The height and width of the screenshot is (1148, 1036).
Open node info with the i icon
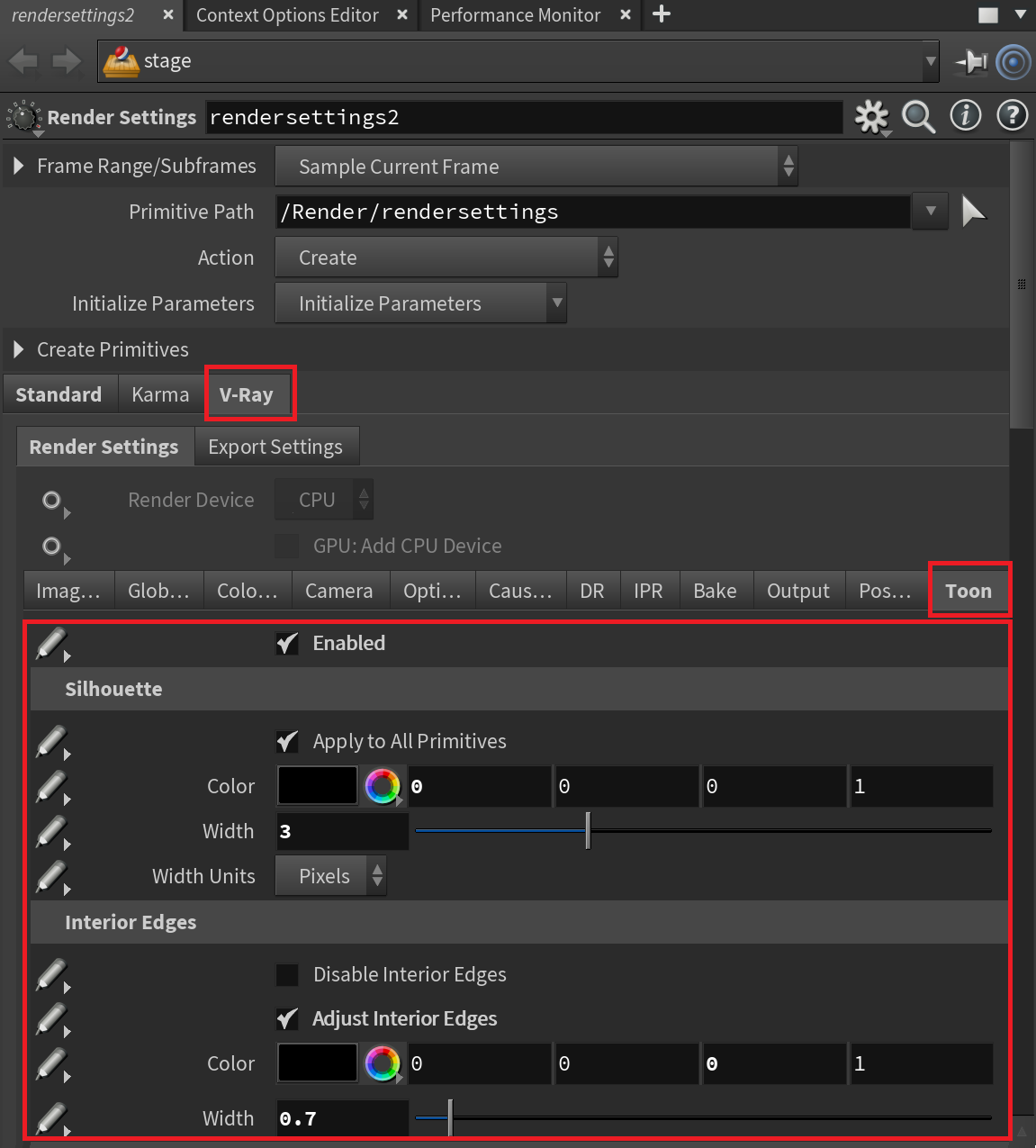[966, 115]
